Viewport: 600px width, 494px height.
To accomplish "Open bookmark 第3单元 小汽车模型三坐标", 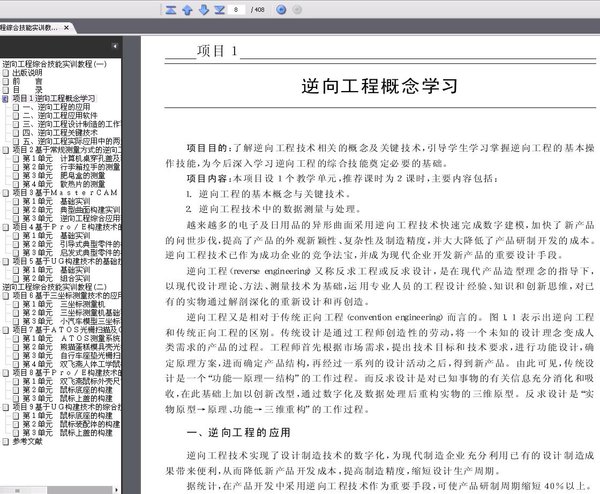I will tap(72, 321).
